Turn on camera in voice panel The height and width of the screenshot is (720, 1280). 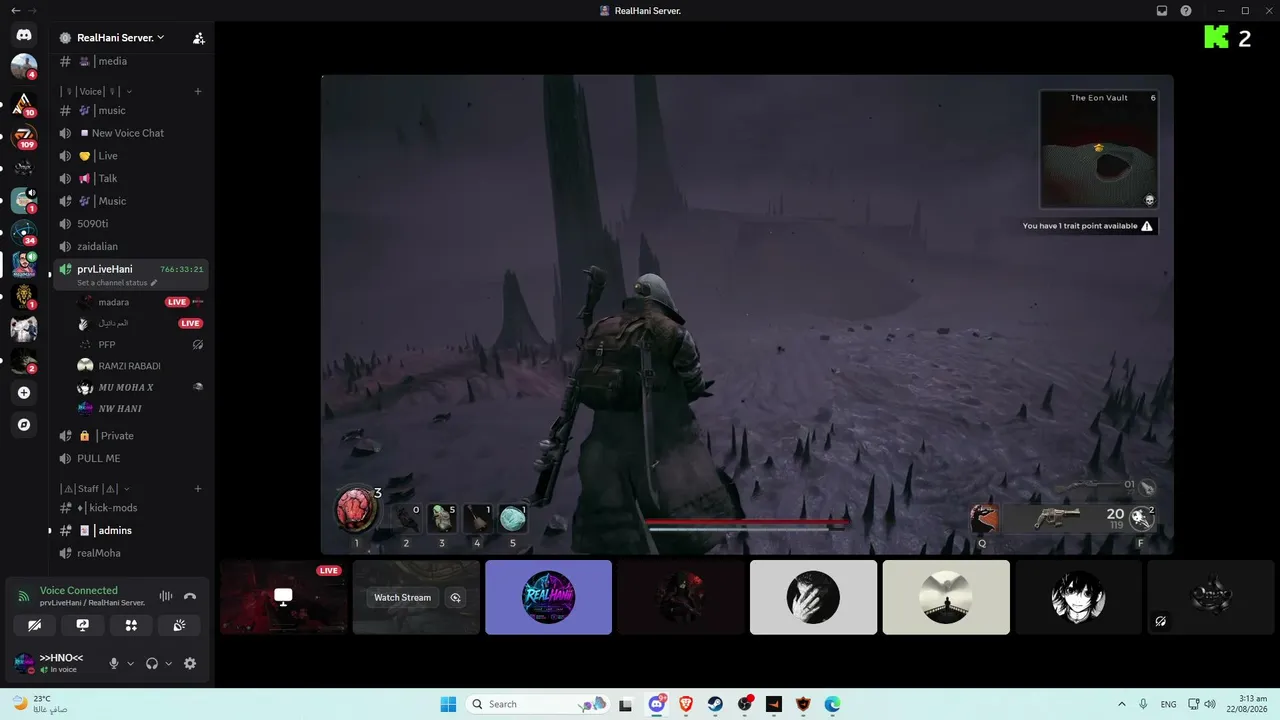[34, 625]
